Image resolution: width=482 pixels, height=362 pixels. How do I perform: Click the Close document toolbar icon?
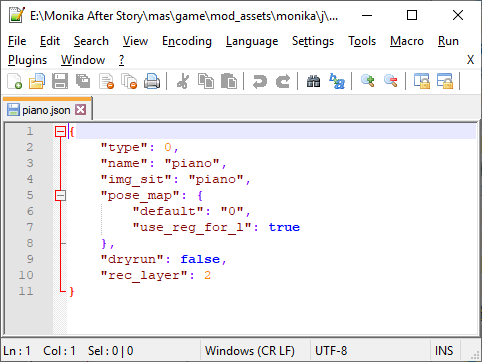(x=106, y=81)
